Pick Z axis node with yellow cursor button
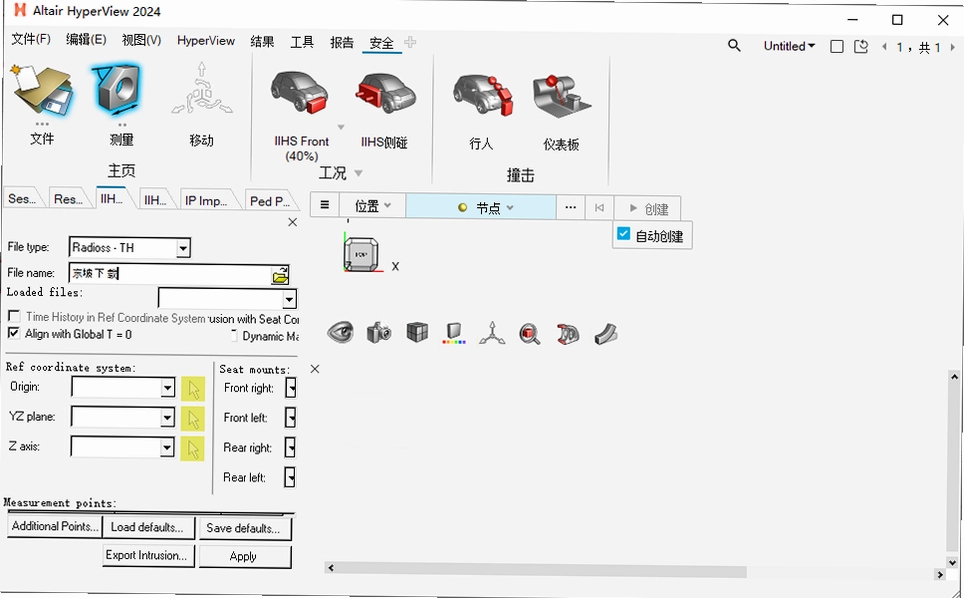The height and width of the screenshot is (598, 964). (192, 448)
